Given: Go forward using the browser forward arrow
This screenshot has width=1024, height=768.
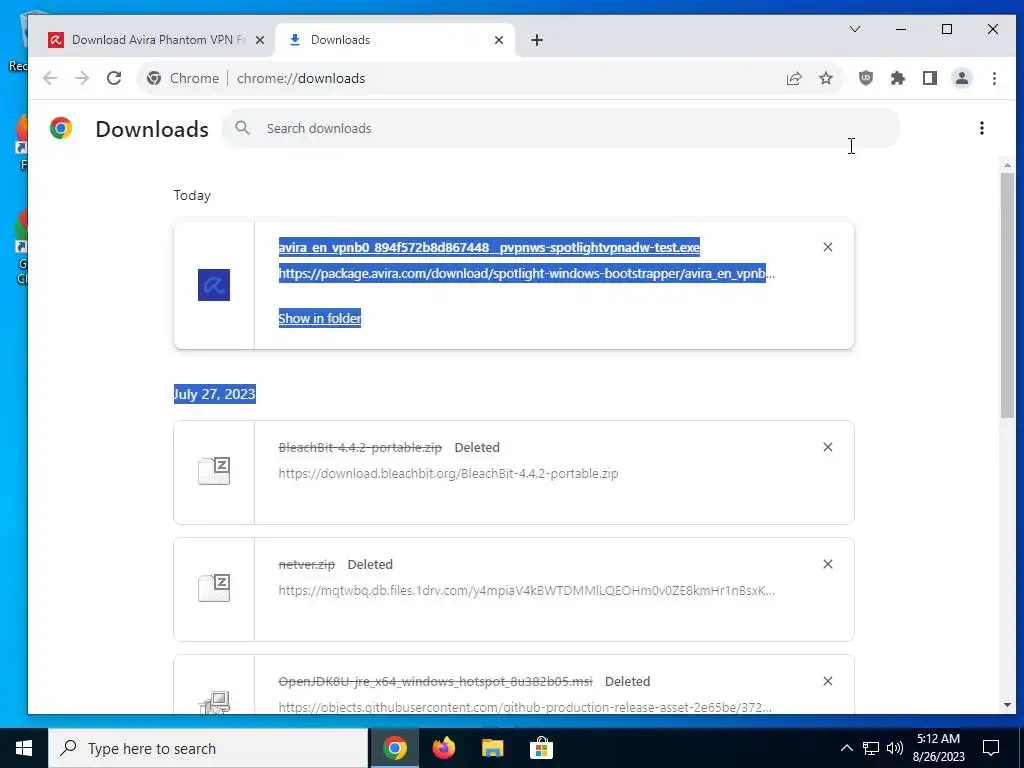Looking at the screenshot, I should point(82,78).
